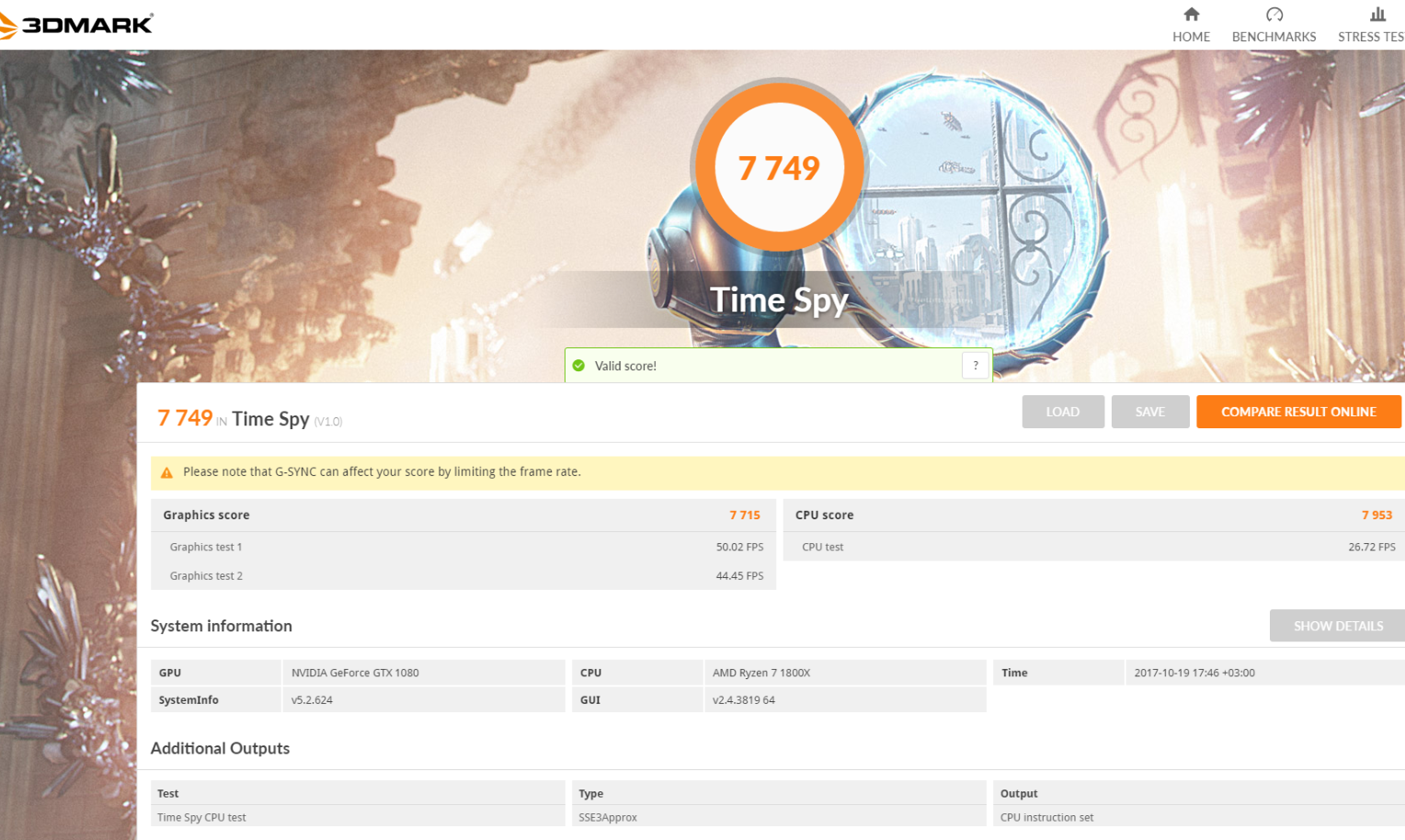Click the Benchmarks gauge icon

pyautogui.click(x=1274, y=14)
